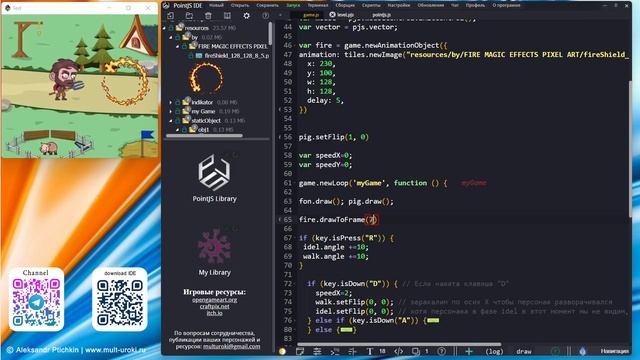Open the Новый menu
Viewport: 640px width, 360px height.
click(x=216, y=5)
